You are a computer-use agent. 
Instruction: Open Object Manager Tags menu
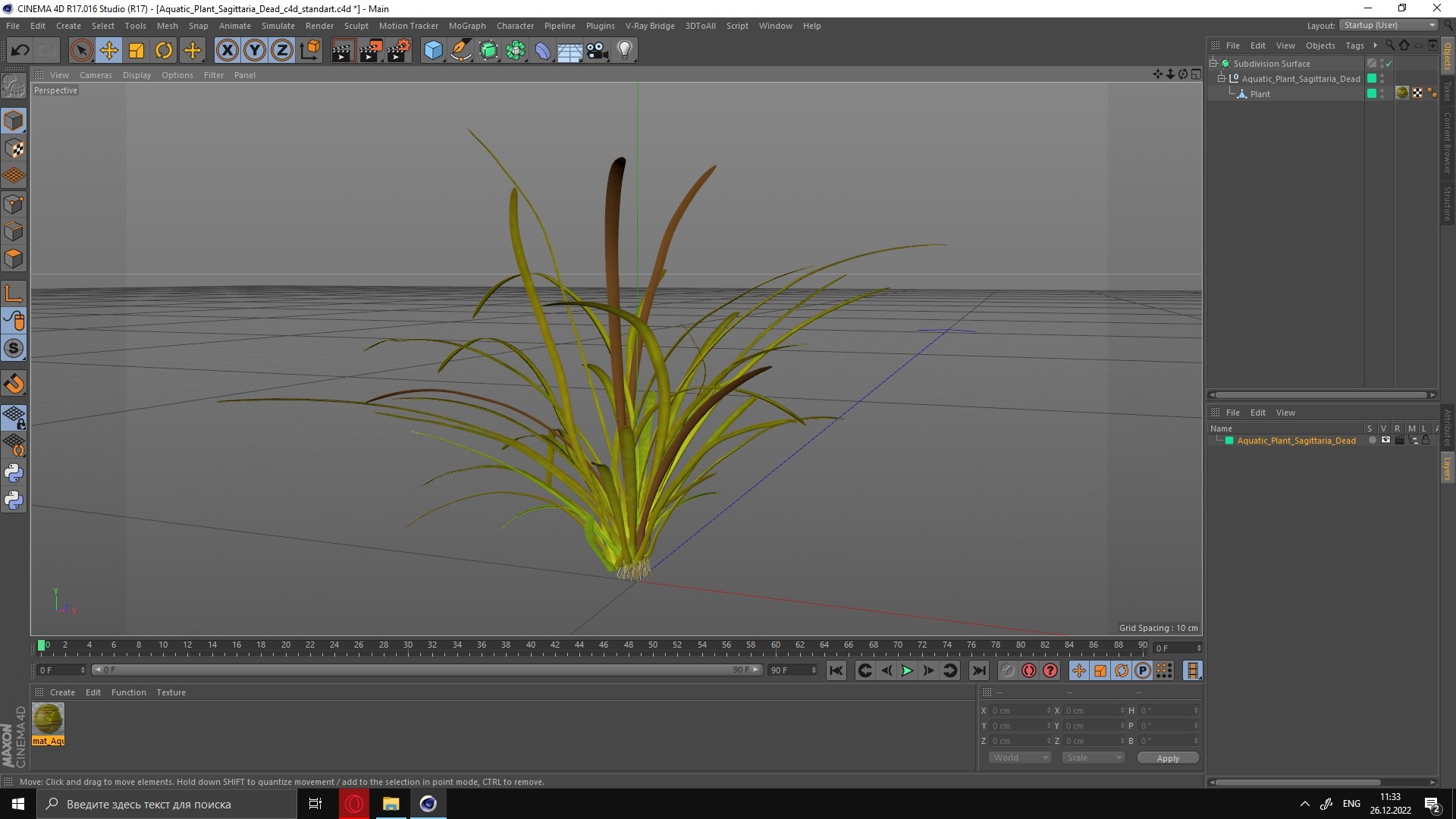click(x=1354, y=45)
